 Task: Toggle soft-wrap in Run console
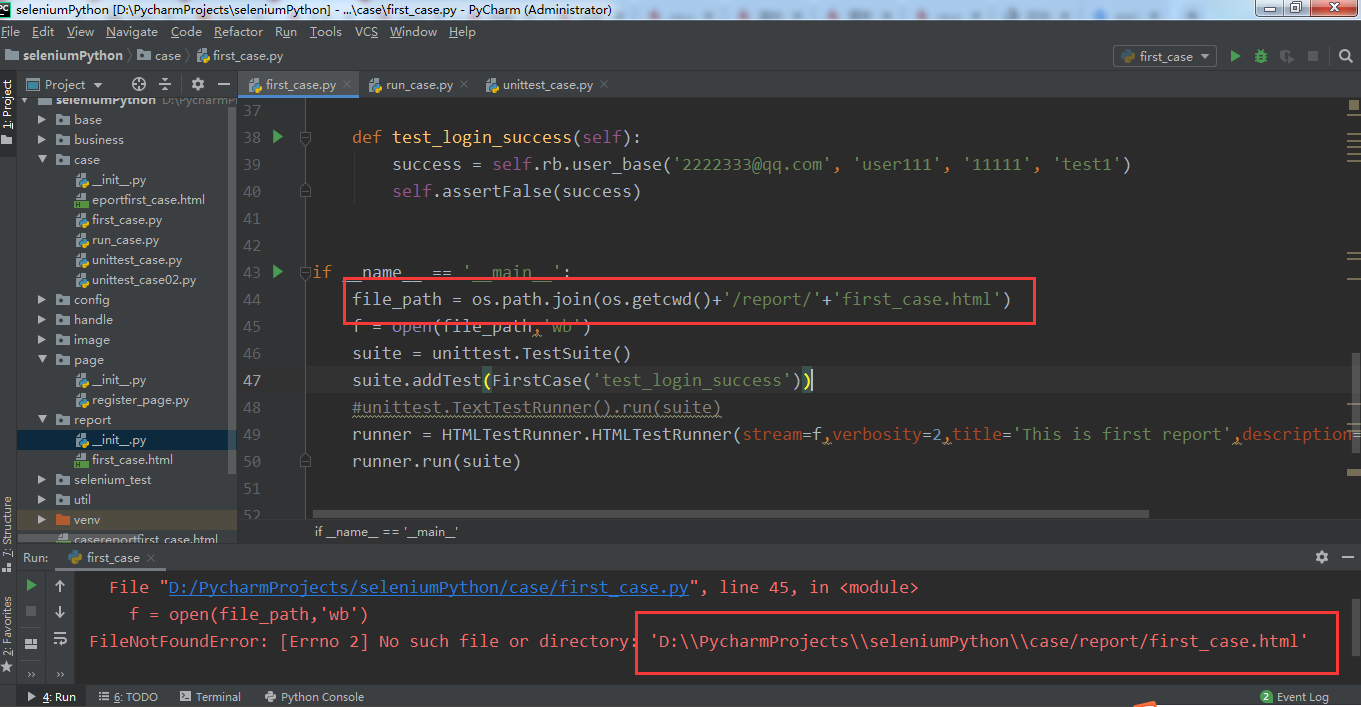pyautogui.click(x=60, y=638)
